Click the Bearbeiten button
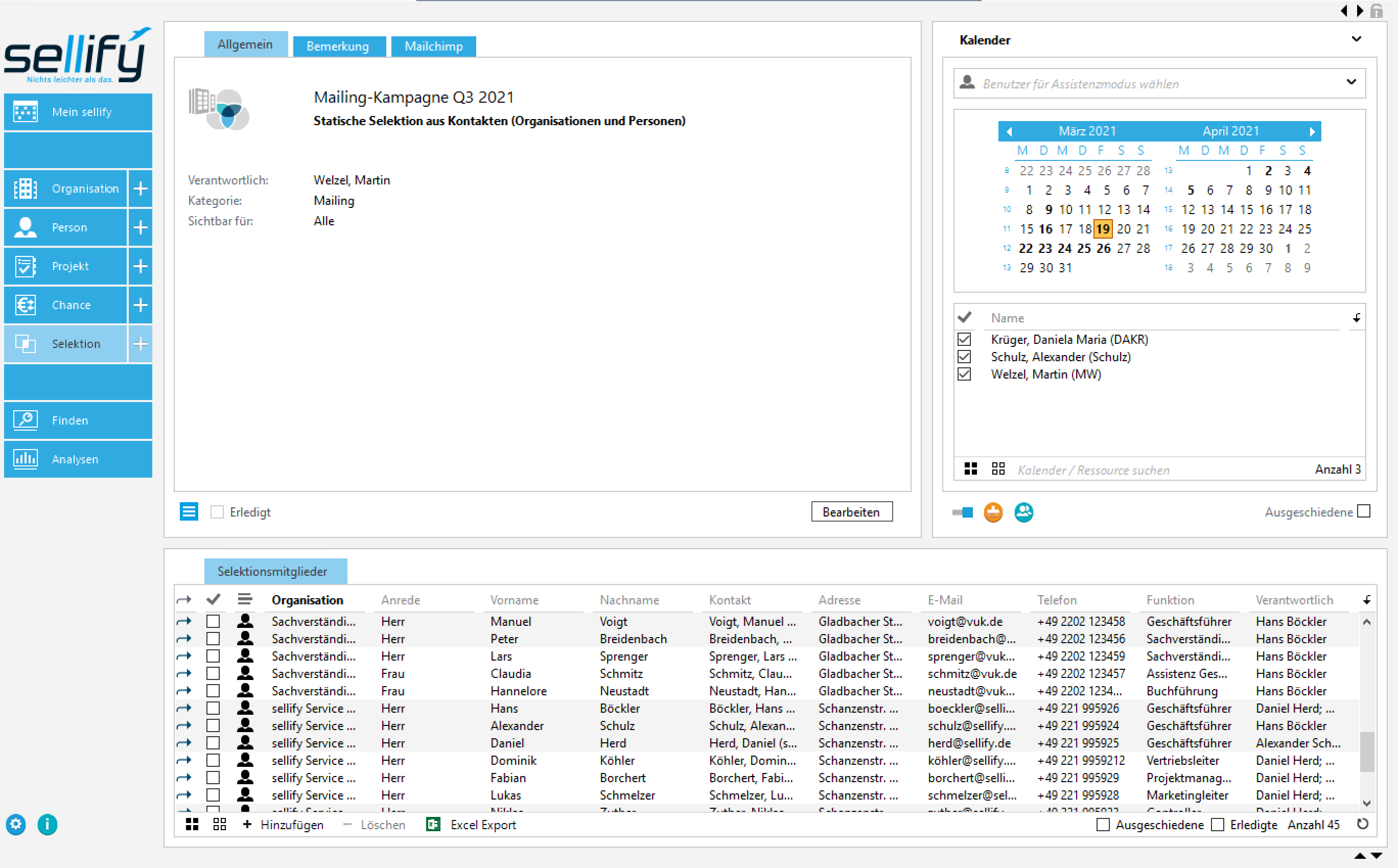Viewport: 1398px width, 868px height. [x=851, y=512]
